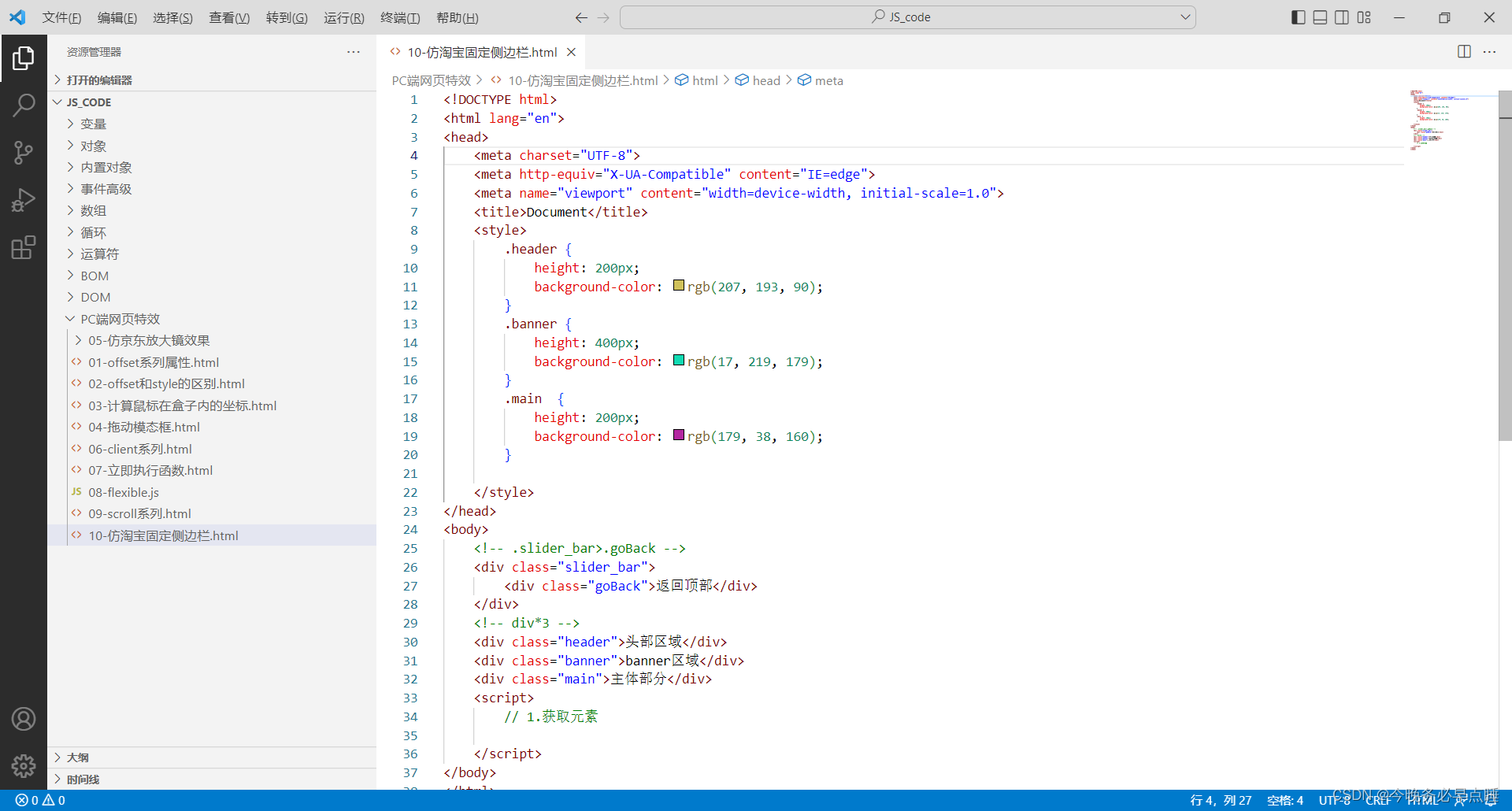
Task: Open the Accounts menu icon
Action: [24, 719]
